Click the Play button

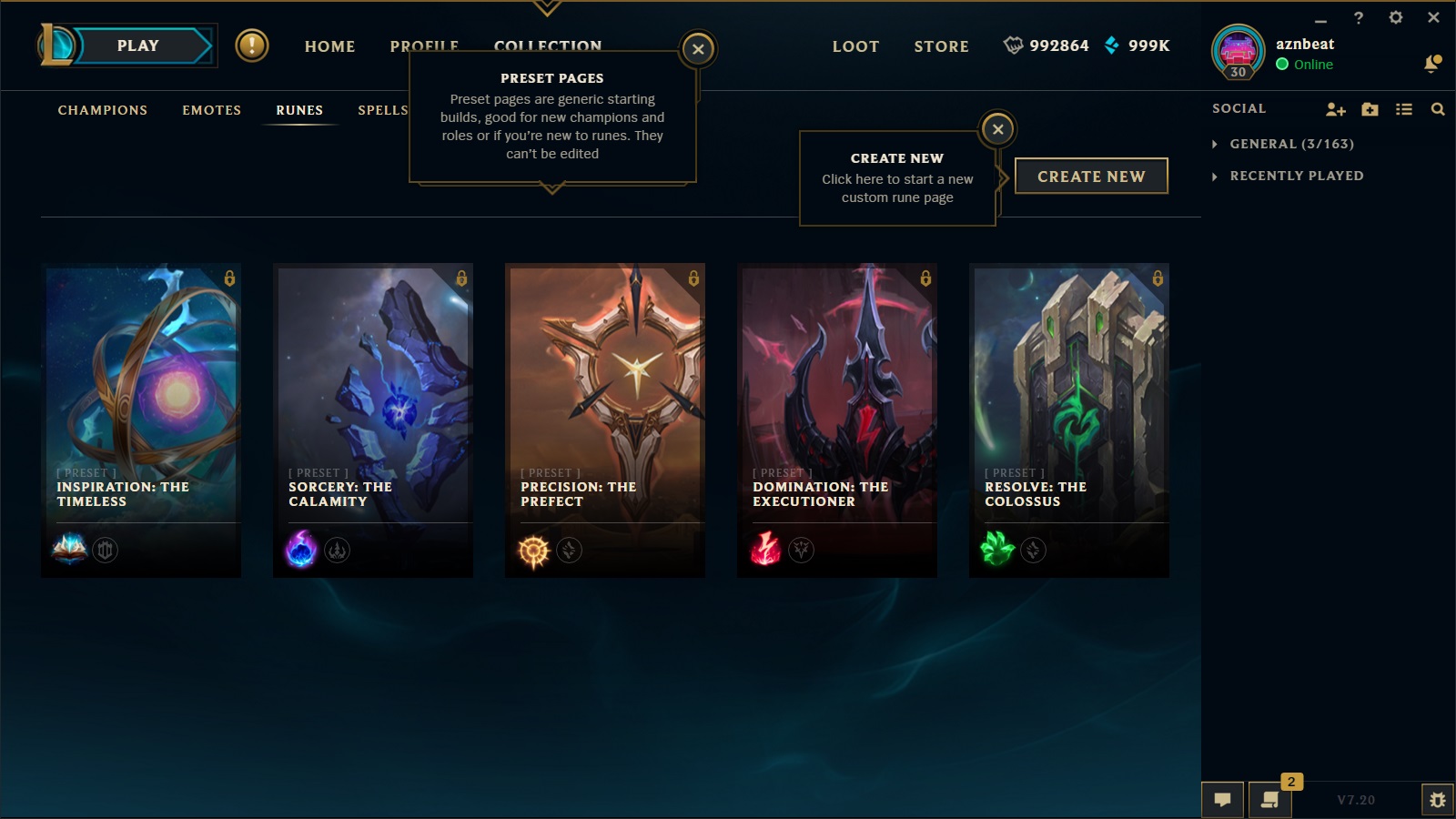138,45
